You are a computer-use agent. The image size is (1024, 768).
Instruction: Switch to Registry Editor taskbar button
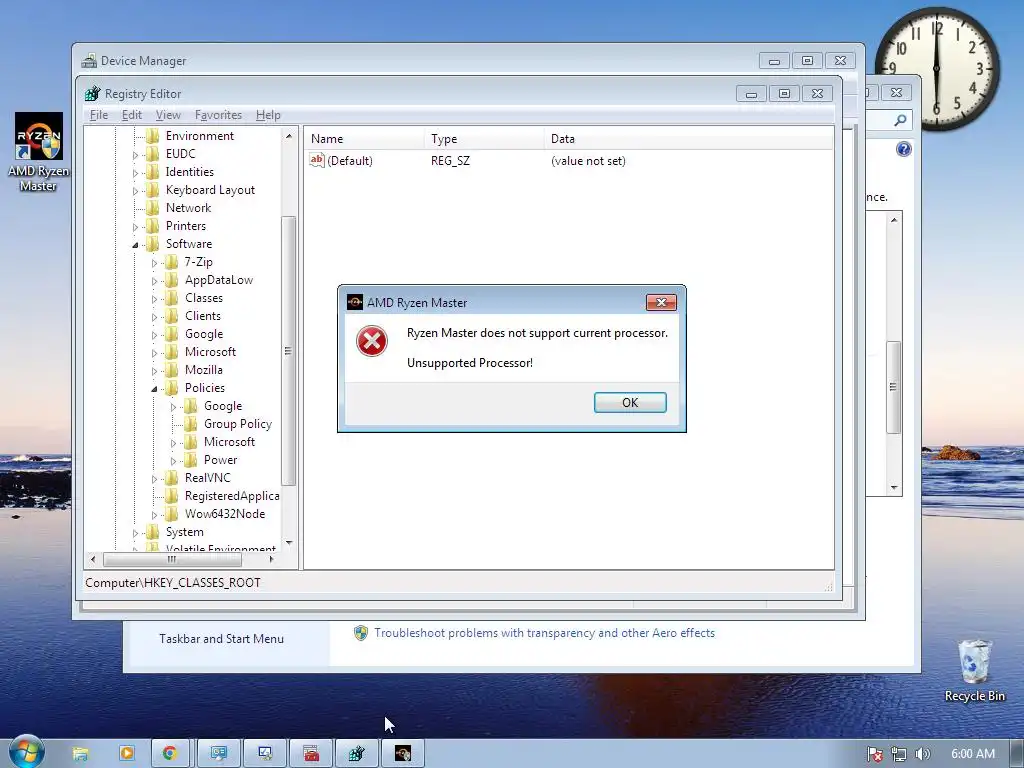coord(356,754)
